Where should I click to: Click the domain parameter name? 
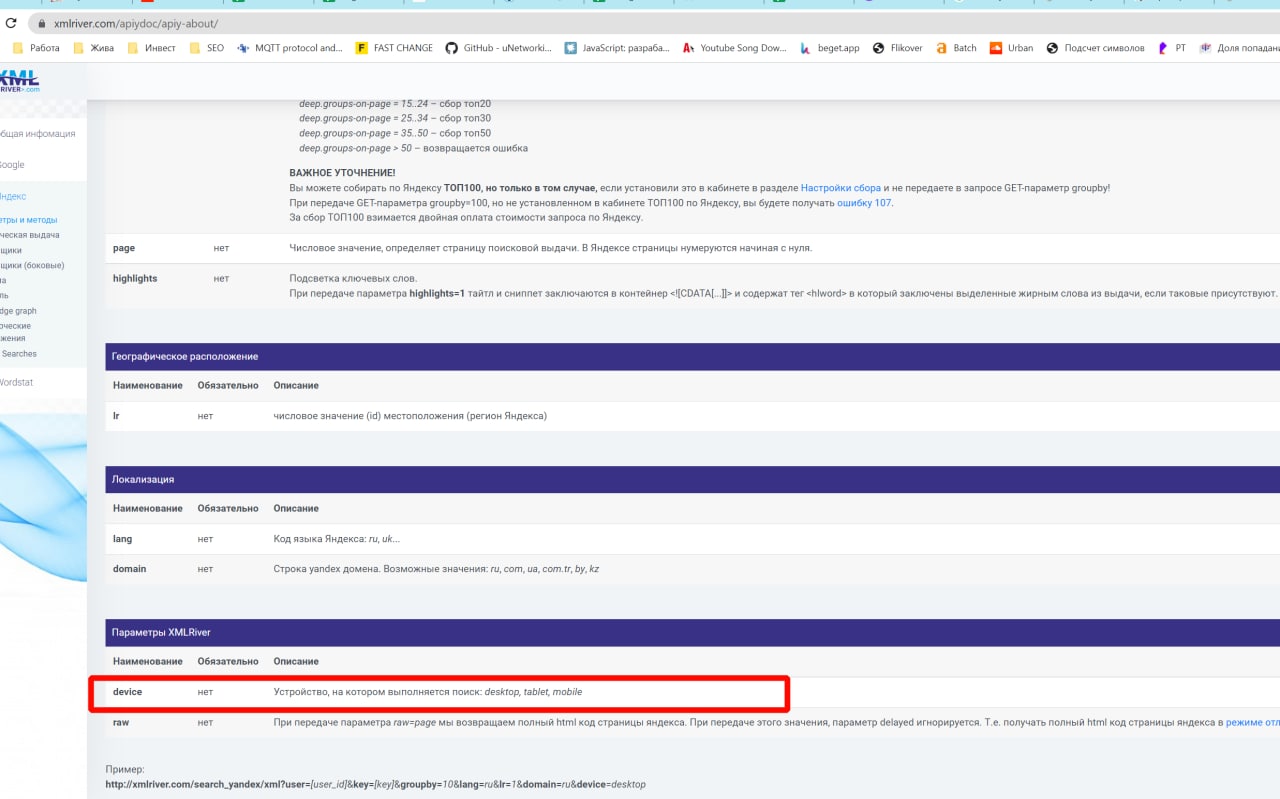click(129, 569)
